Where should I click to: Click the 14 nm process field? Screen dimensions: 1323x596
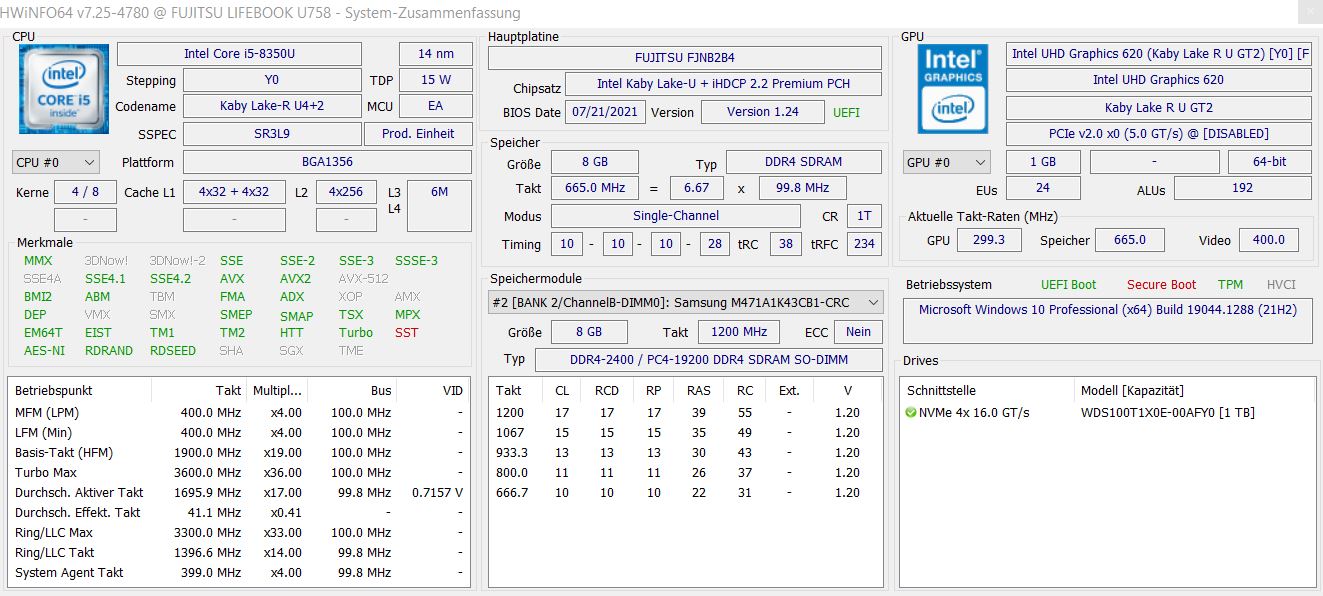(436, 54)
